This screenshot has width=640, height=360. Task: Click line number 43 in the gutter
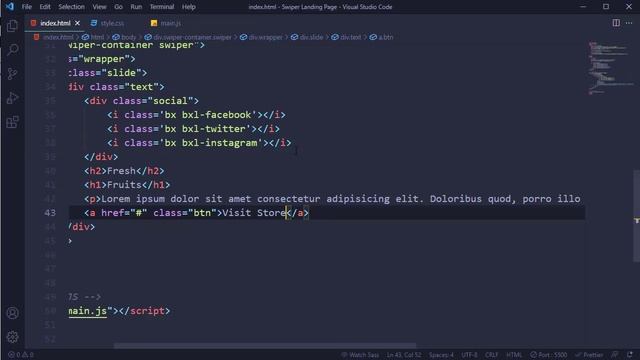(50, 213)
